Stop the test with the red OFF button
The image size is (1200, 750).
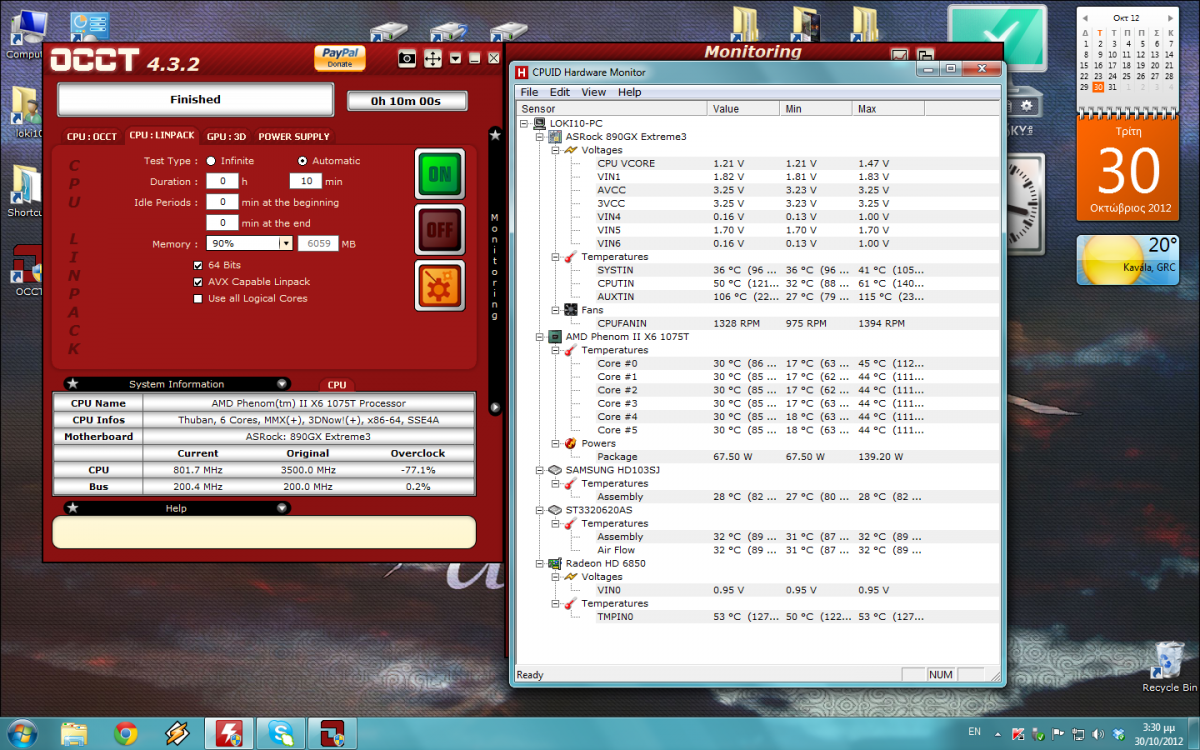pos(439,230)
